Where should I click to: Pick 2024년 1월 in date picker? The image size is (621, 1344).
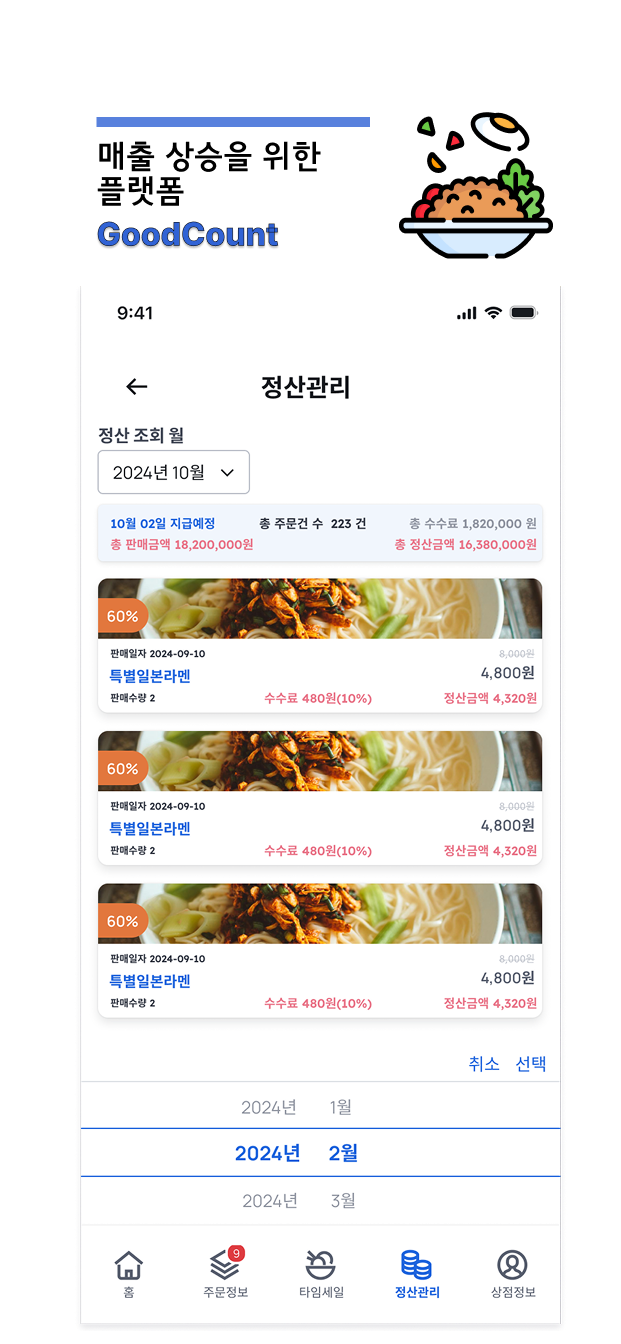pos(297,1107)
